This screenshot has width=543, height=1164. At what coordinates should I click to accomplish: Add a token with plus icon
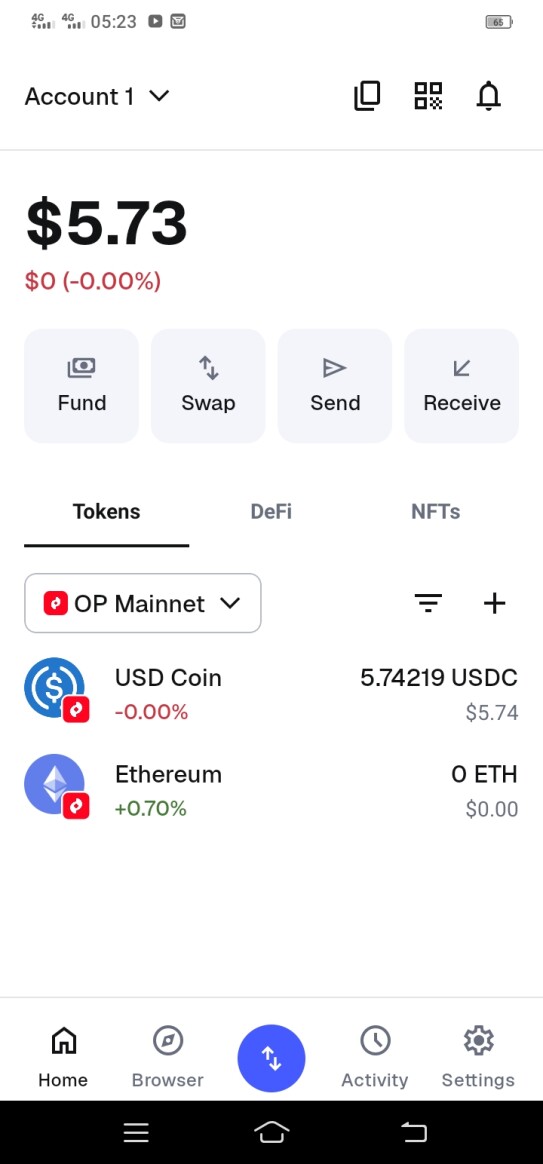495,604
